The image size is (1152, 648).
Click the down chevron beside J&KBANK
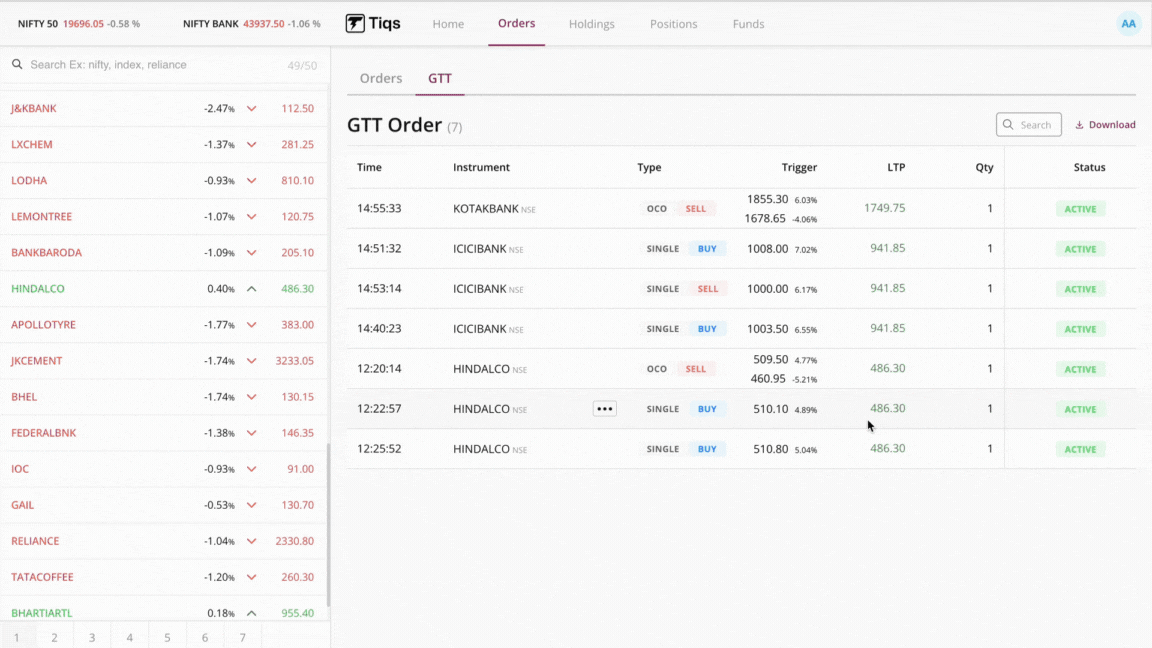[251, 109]
